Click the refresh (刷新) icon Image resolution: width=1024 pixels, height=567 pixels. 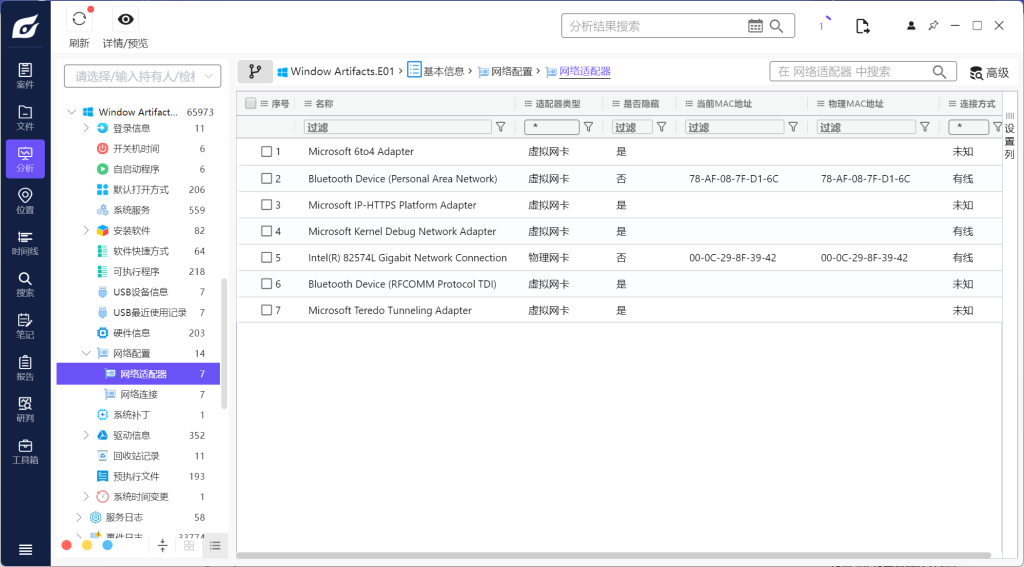click(79, 20)
